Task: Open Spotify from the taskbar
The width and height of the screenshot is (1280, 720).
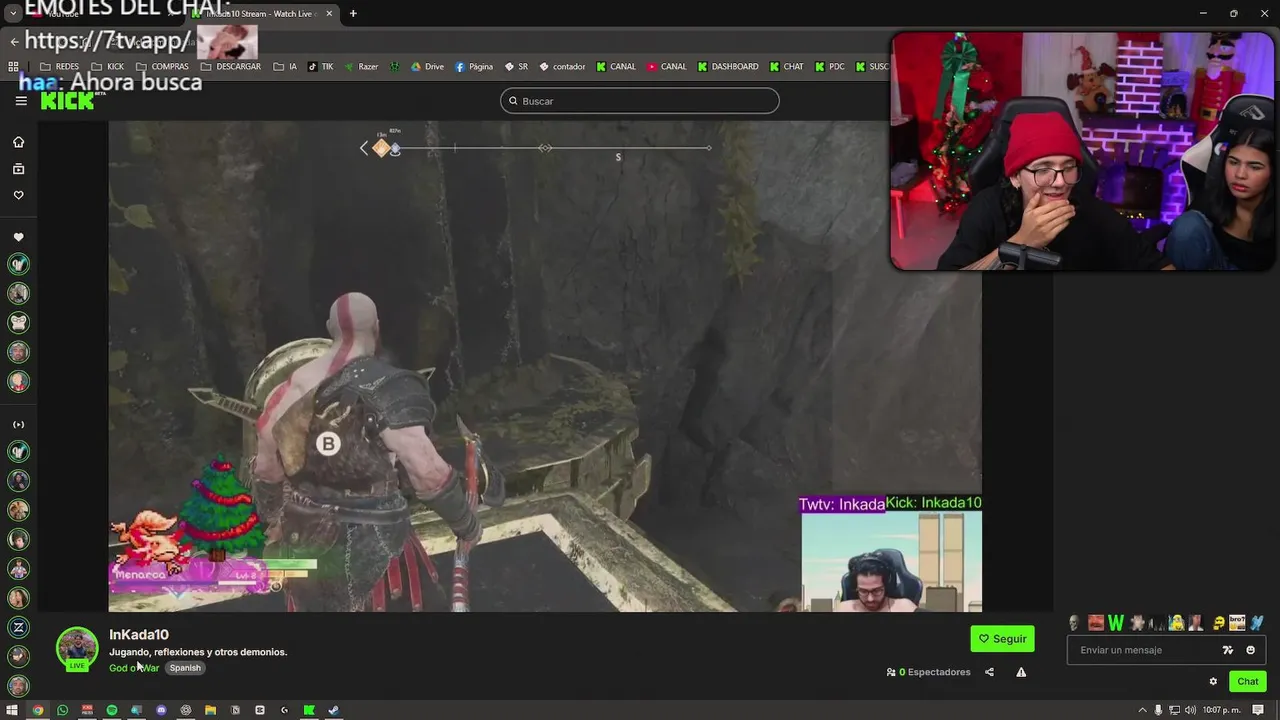Action: click(111, 710)
